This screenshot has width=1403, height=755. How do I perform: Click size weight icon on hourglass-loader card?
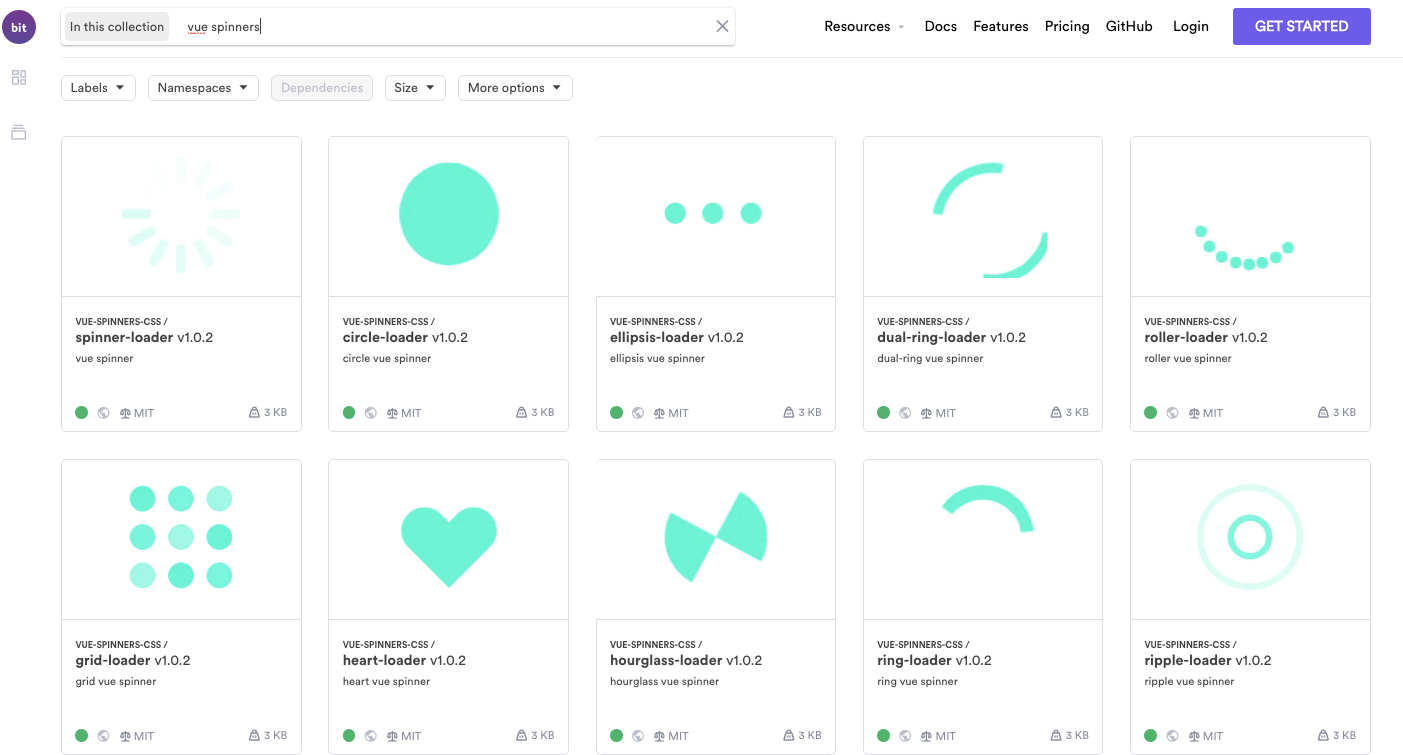(x=789, y=735)
